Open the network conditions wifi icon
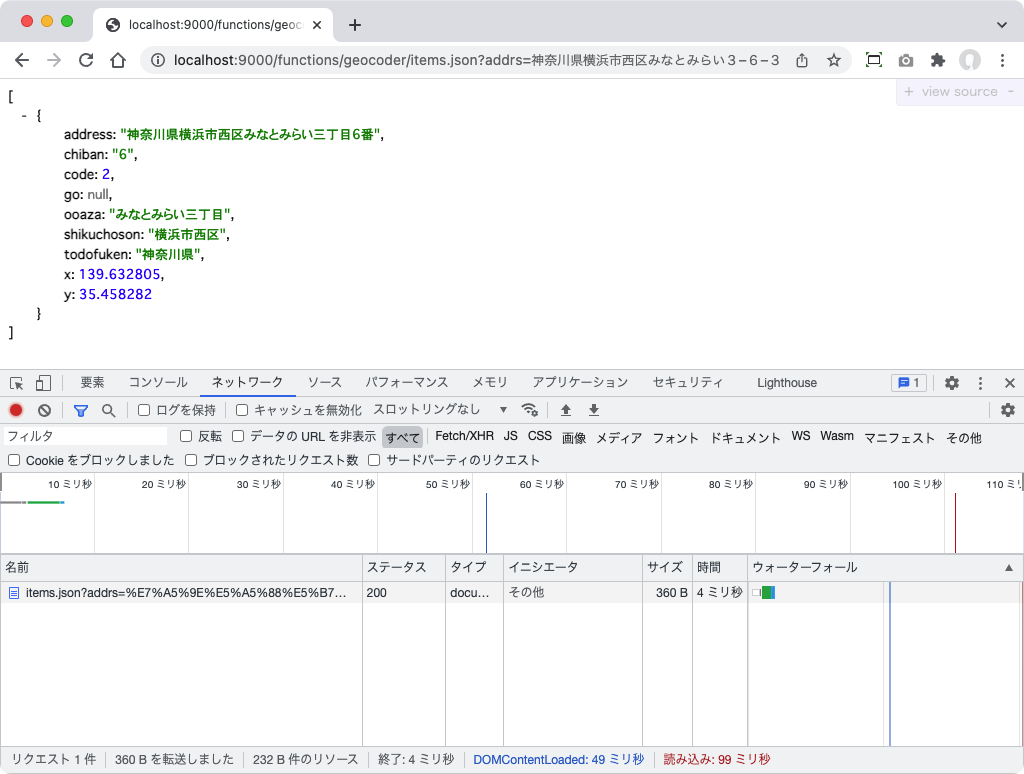 530,410
